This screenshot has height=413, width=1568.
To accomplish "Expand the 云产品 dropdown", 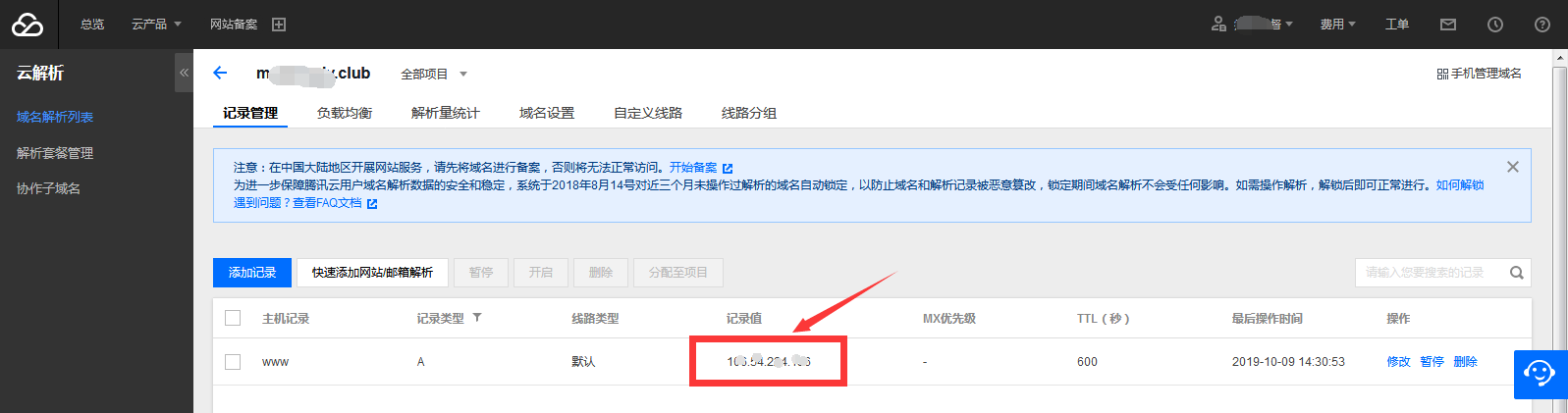I will [156, 25].
